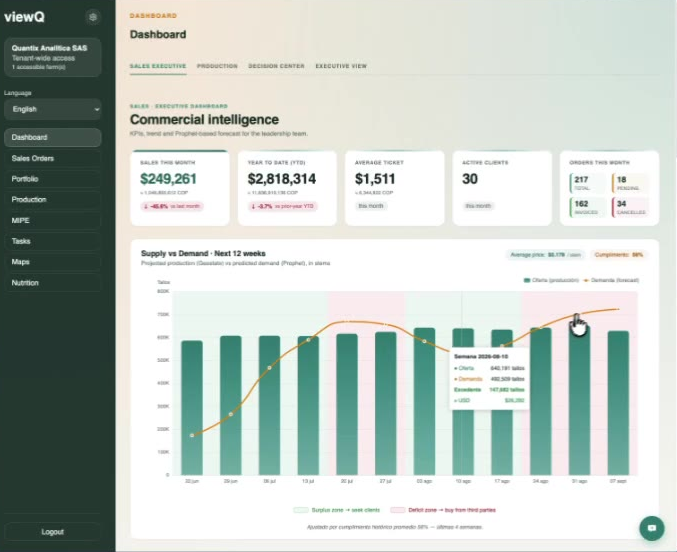
Task: Go to Sales Orders in sidebar
Action: (x=53, y=158)
